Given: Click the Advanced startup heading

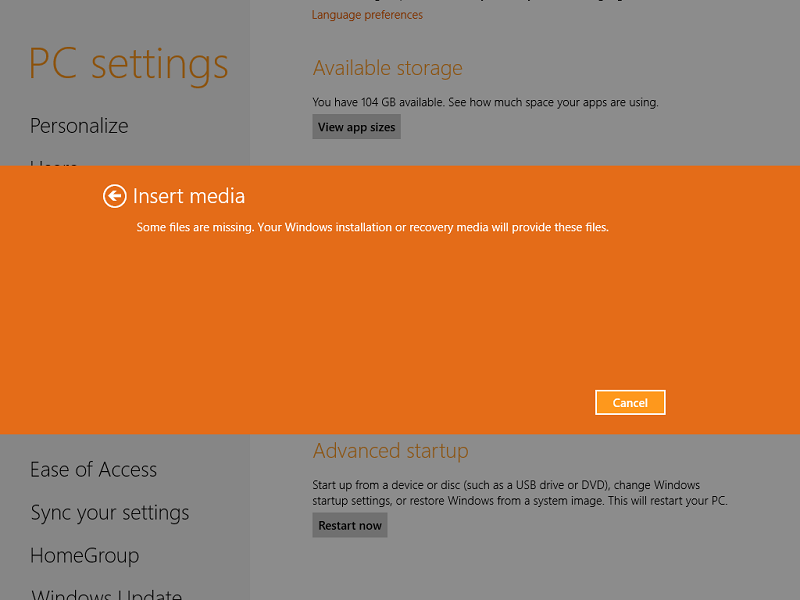Looking at the screenshot, I should point(390,451).
